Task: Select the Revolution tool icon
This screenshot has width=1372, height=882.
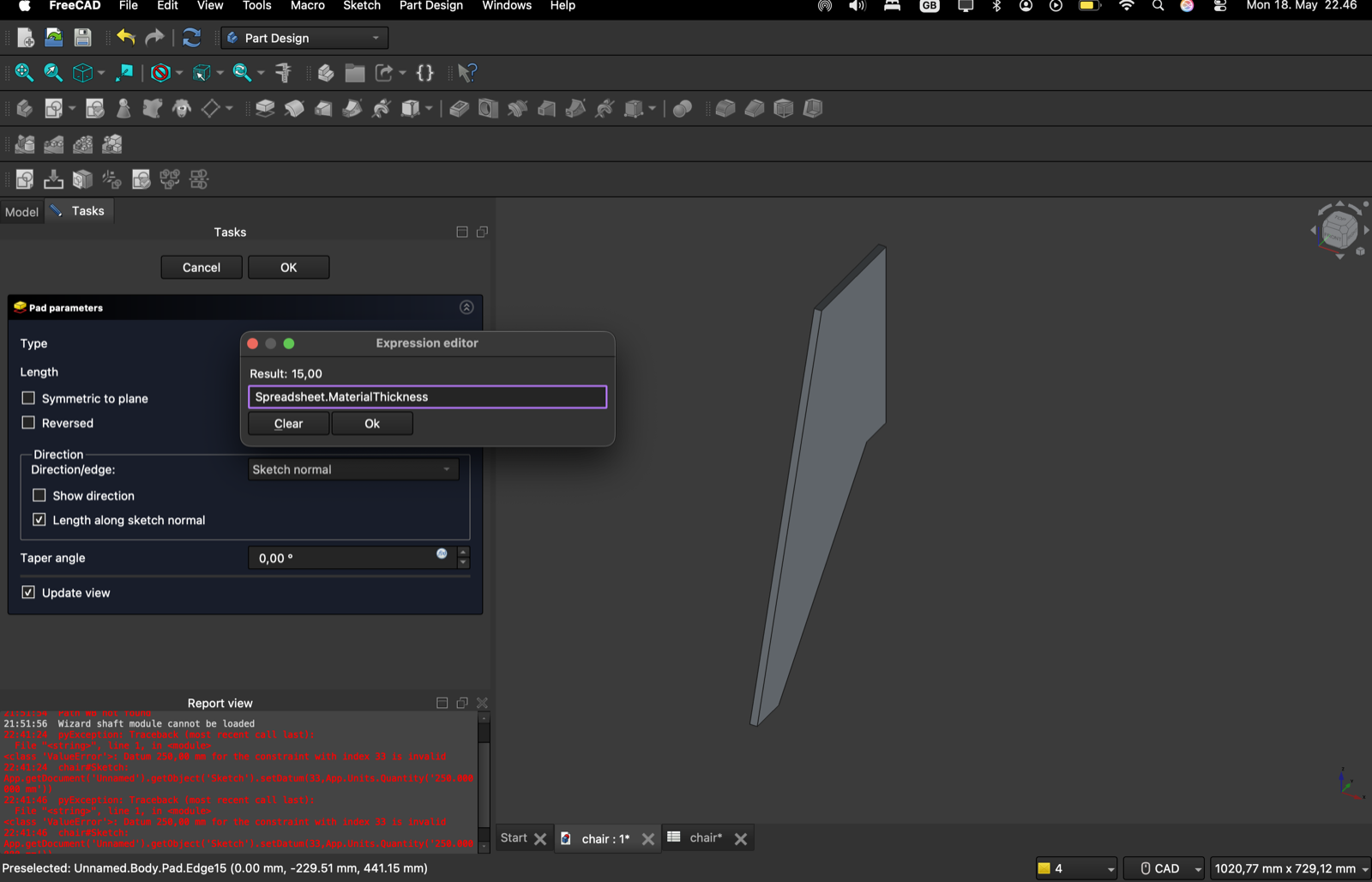Action: [x=294, y=108]
